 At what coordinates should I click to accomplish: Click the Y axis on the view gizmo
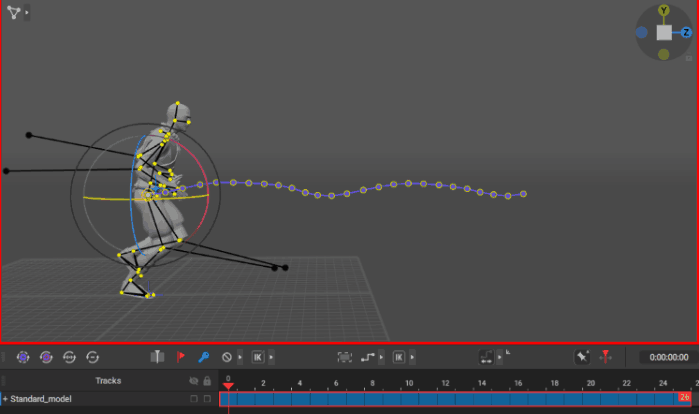tap(664, 10)
